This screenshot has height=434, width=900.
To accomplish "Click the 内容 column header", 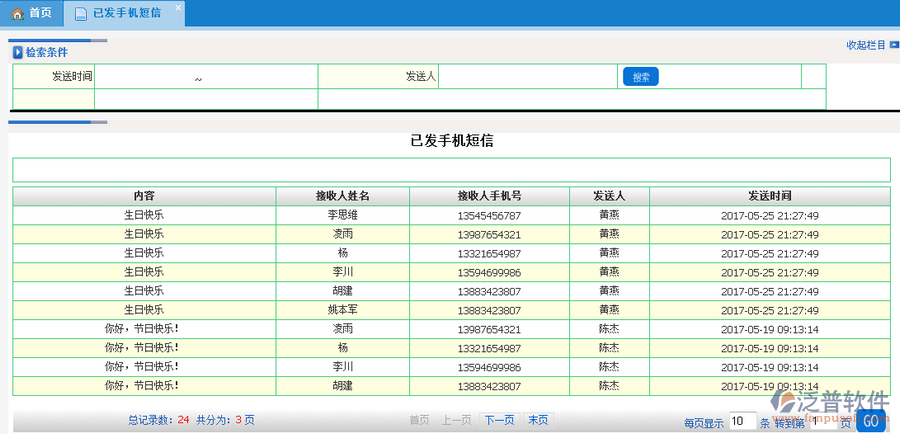I will [x=144, y=196].
